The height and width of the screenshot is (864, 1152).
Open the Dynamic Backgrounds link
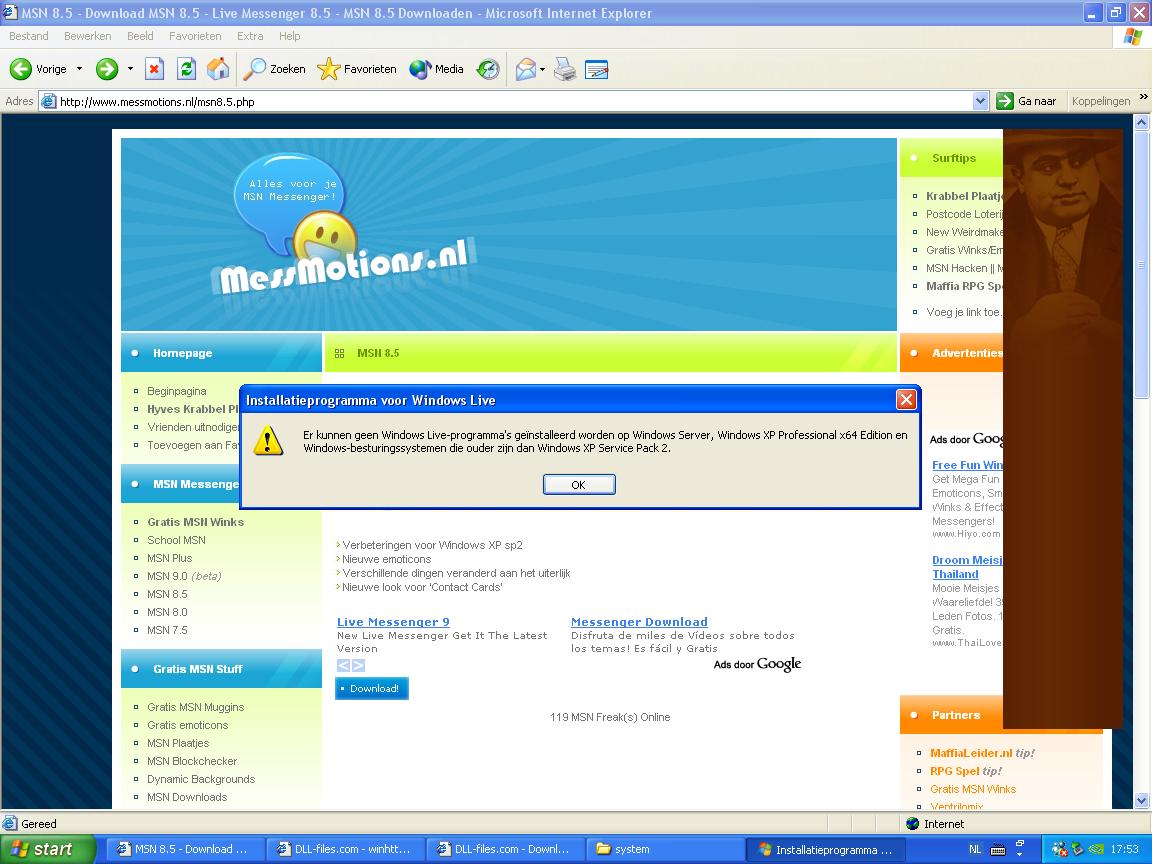coord(201,779)
